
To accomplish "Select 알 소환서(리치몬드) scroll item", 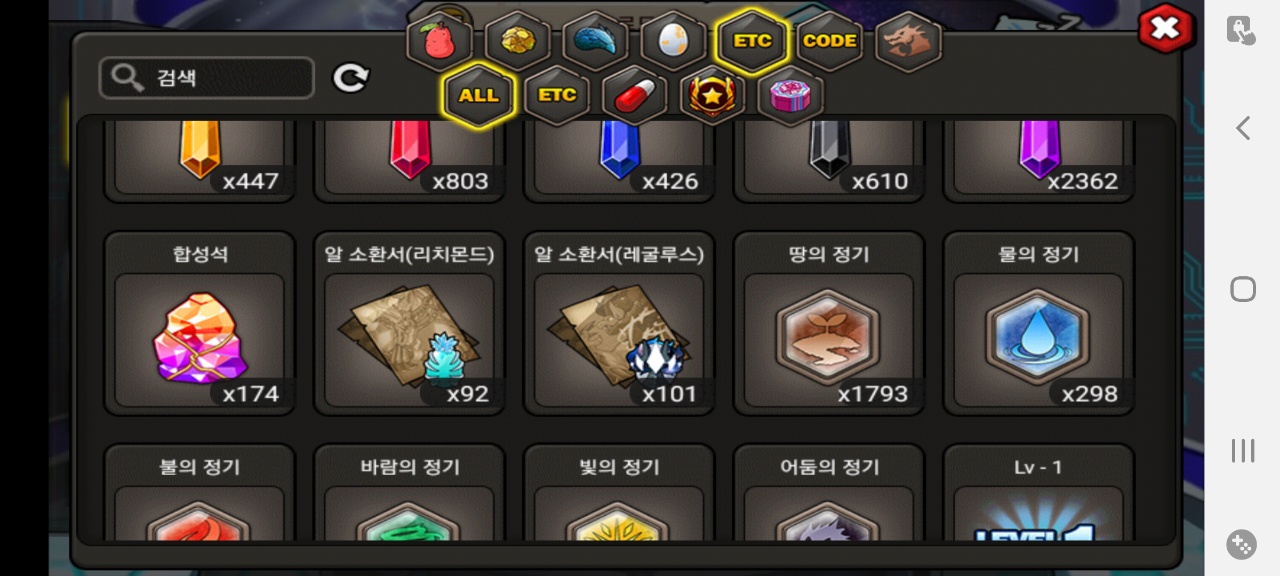I will pos(410,323).
